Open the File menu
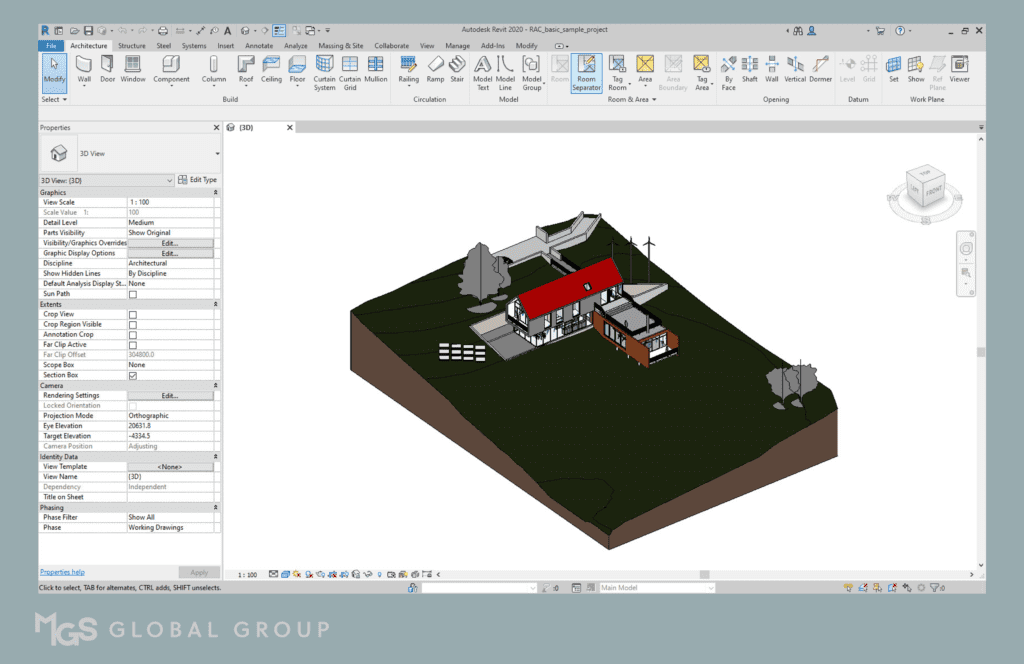Screen dimensions: 1024x664 pos(51,45)
